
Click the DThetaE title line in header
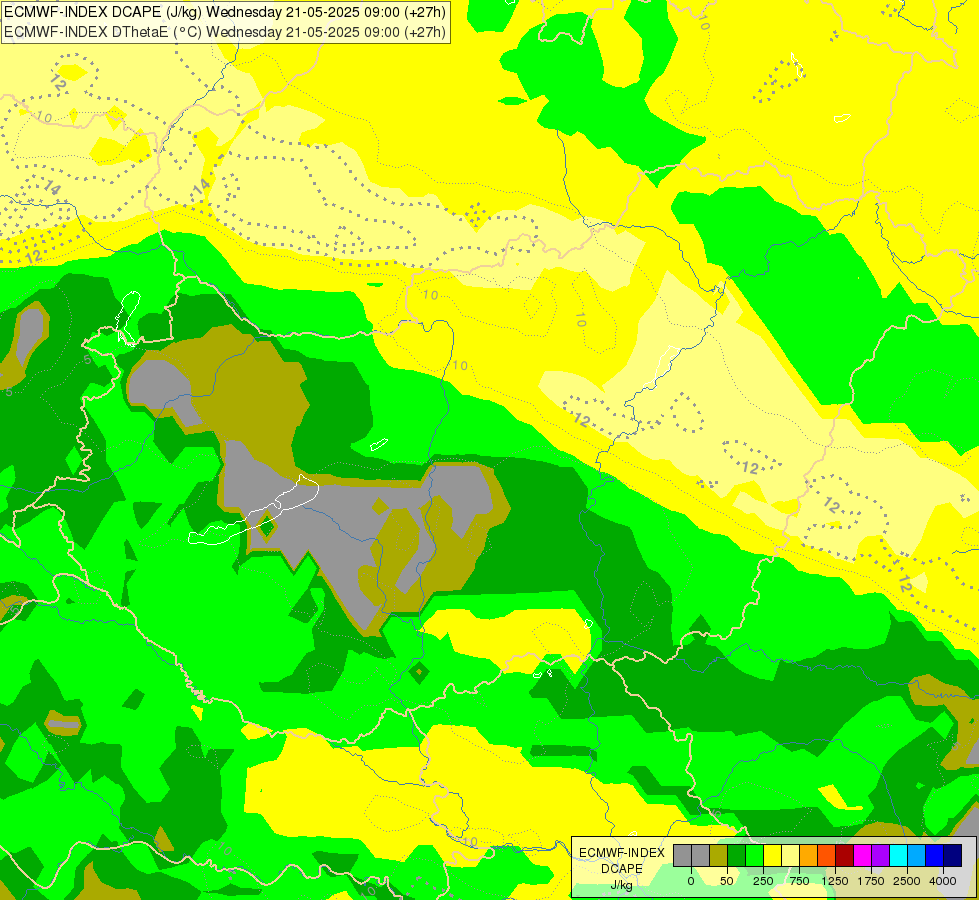pyautogui.click(x=225, y=31)
